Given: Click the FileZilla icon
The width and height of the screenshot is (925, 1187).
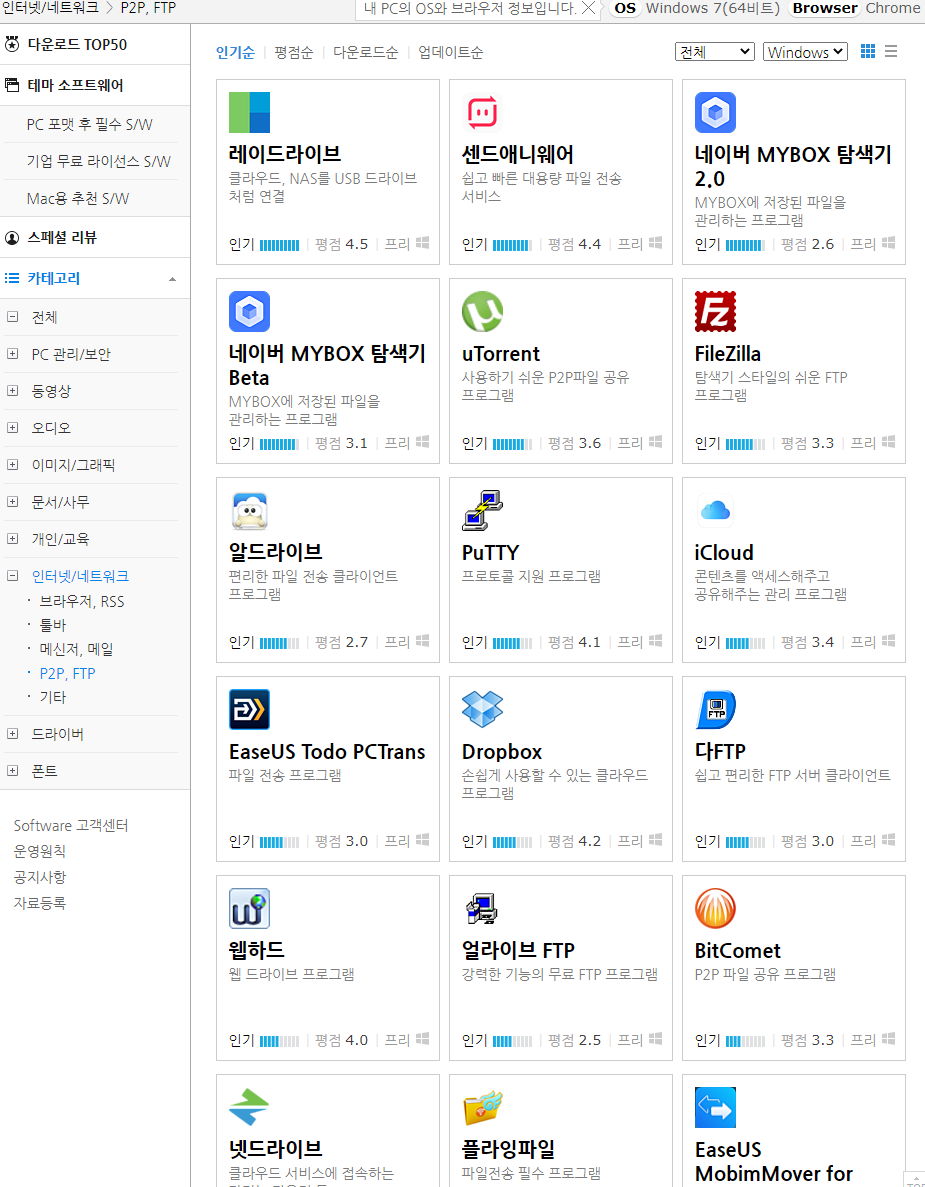Looking at the screenshot, I should coord(715,312).
